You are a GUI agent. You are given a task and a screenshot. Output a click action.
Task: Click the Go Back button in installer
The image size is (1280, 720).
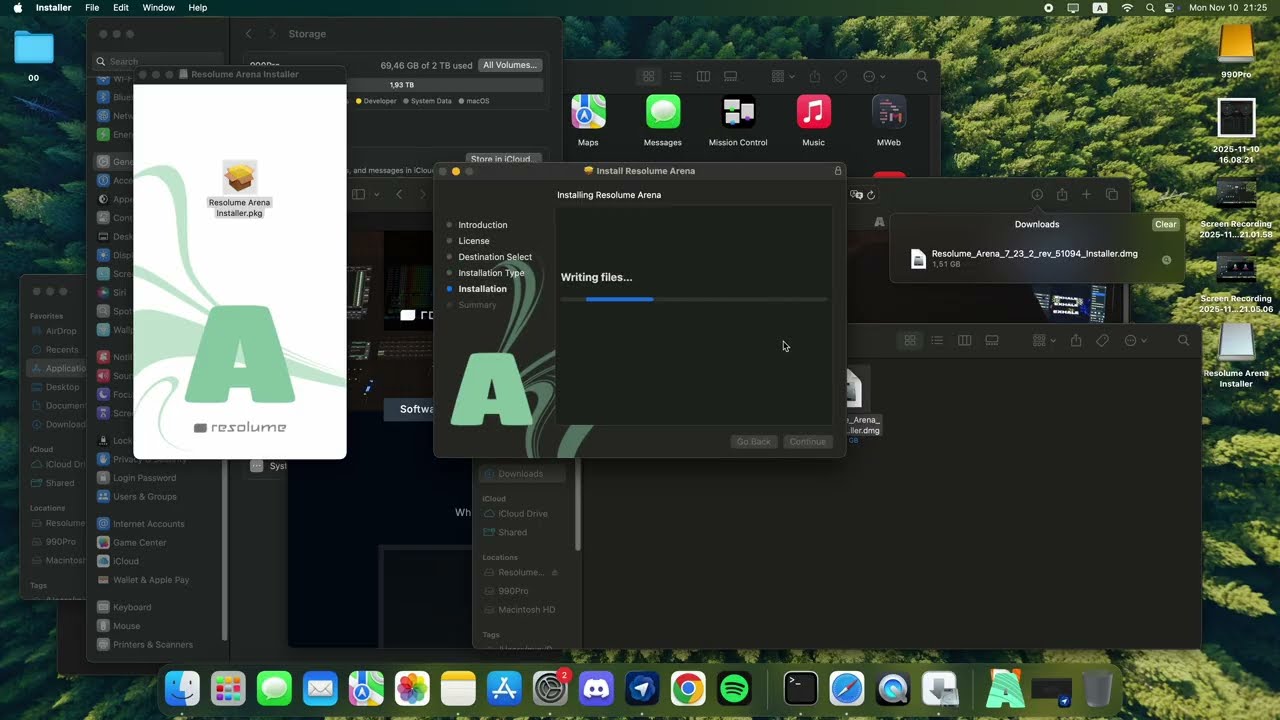[754, 442]
